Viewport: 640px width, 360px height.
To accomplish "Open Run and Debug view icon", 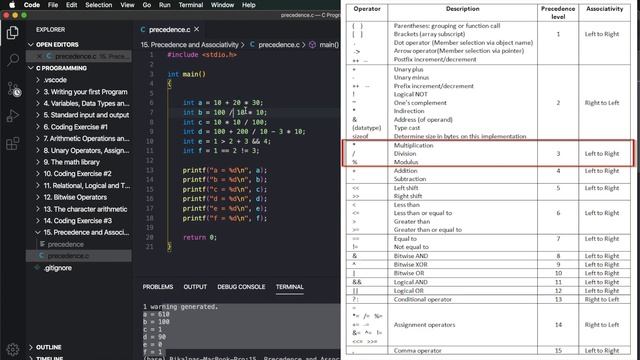I will click(x=13, y=116).
